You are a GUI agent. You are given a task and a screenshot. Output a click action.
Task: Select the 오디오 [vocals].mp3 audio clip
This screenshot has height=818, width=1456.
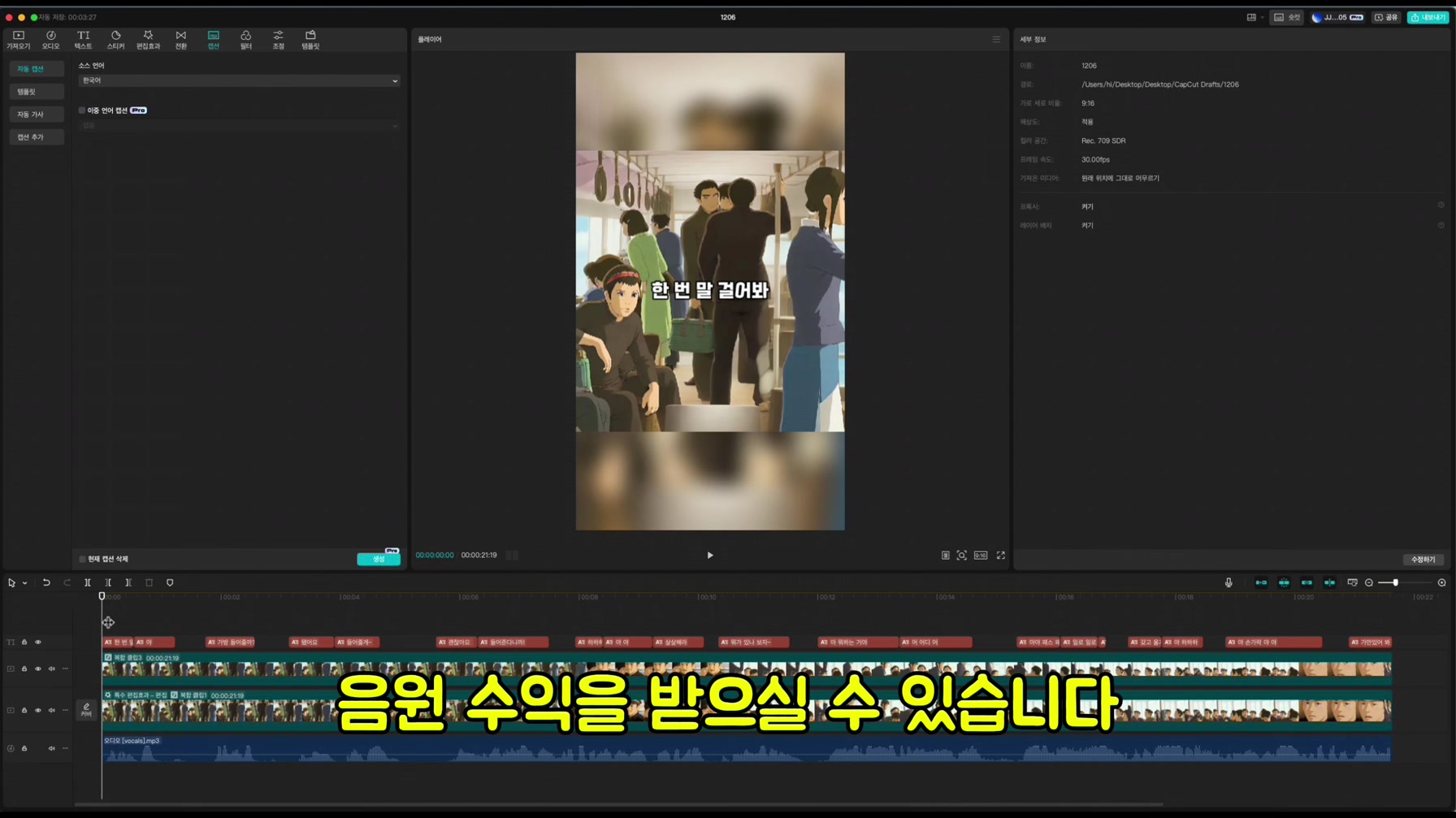click(746, 748)
